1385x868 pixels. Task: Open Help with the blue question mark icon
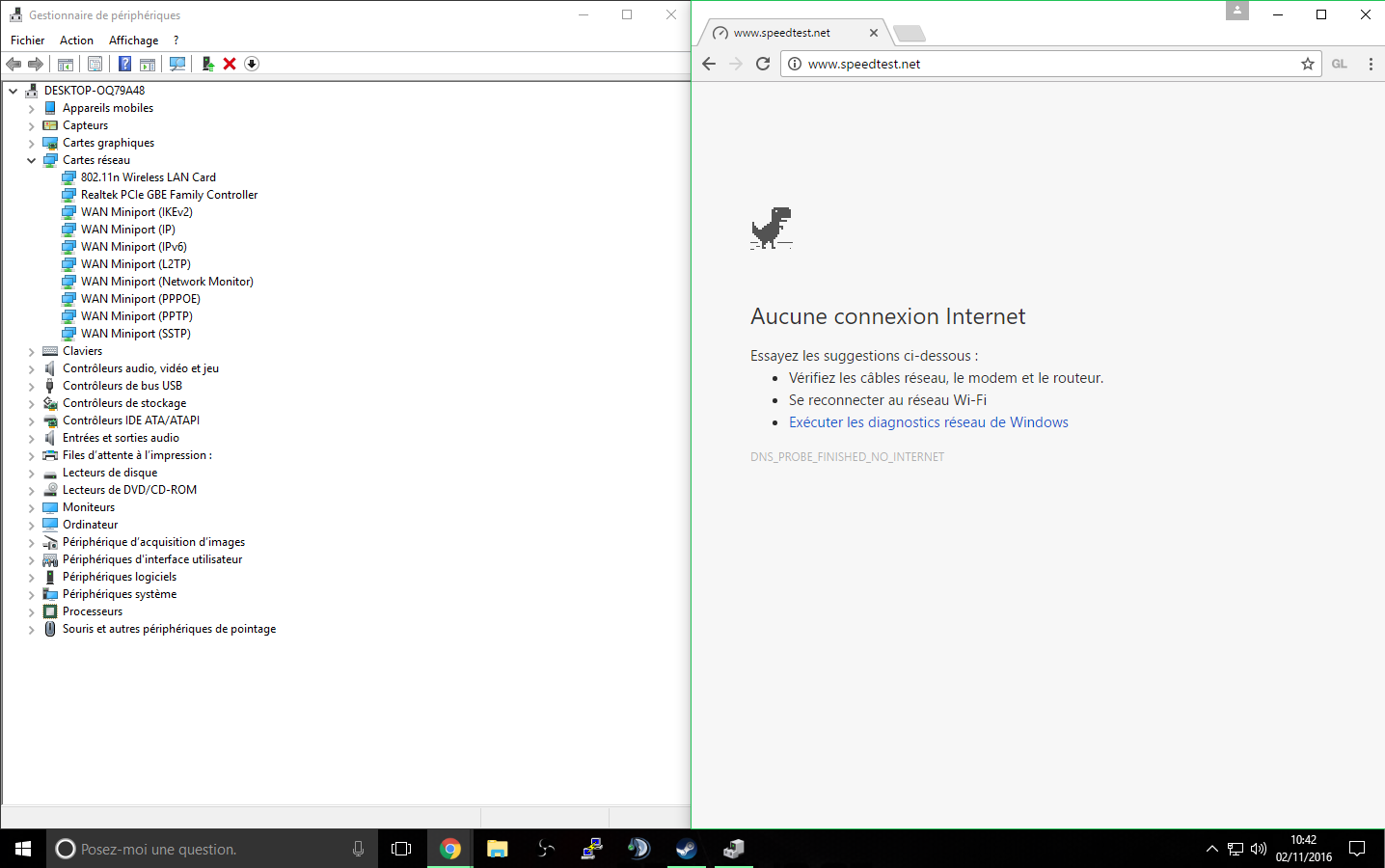[124, 64]
